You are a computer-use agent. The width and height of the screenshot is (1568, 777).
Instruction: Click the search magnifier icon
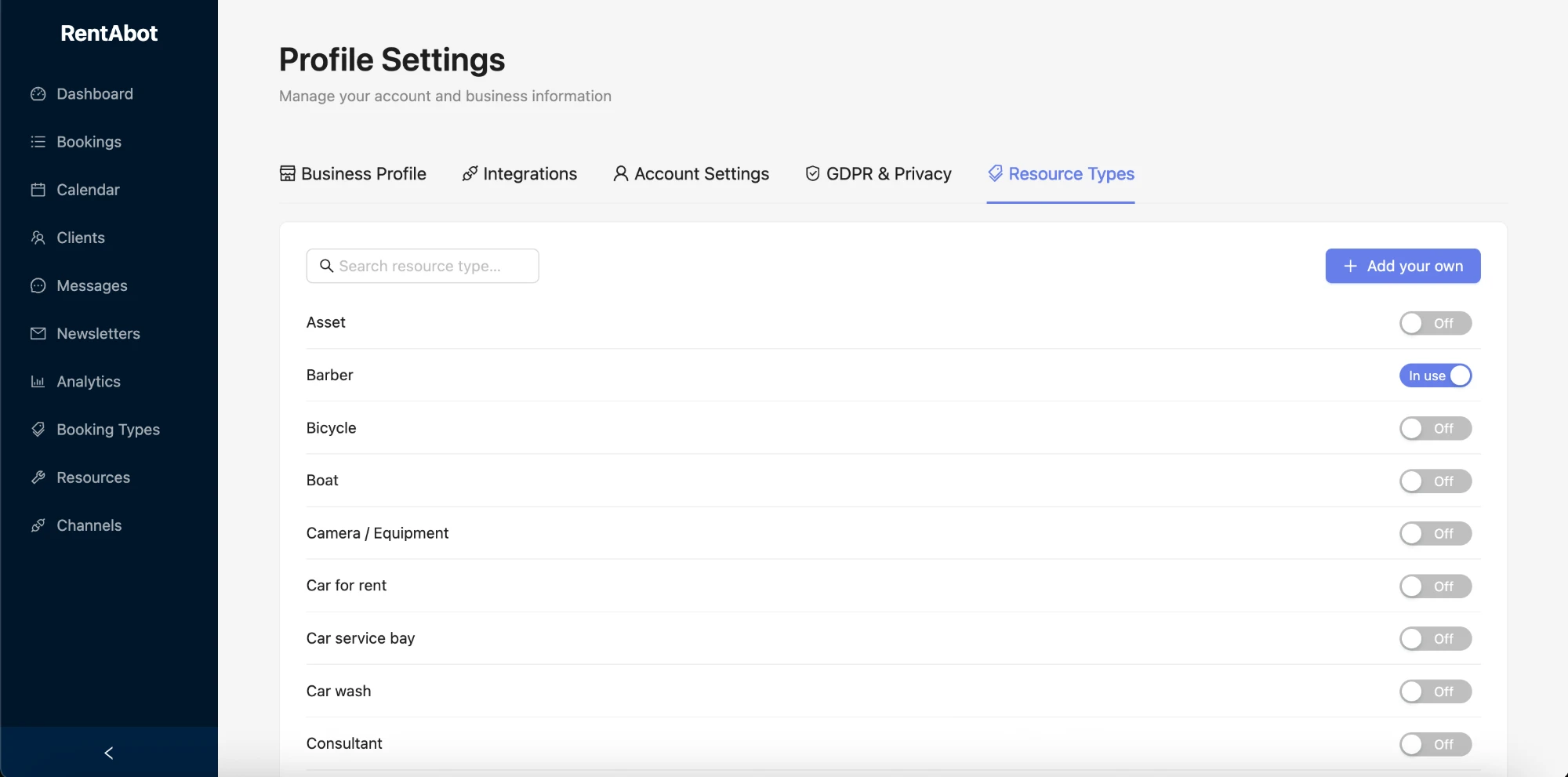327,266
